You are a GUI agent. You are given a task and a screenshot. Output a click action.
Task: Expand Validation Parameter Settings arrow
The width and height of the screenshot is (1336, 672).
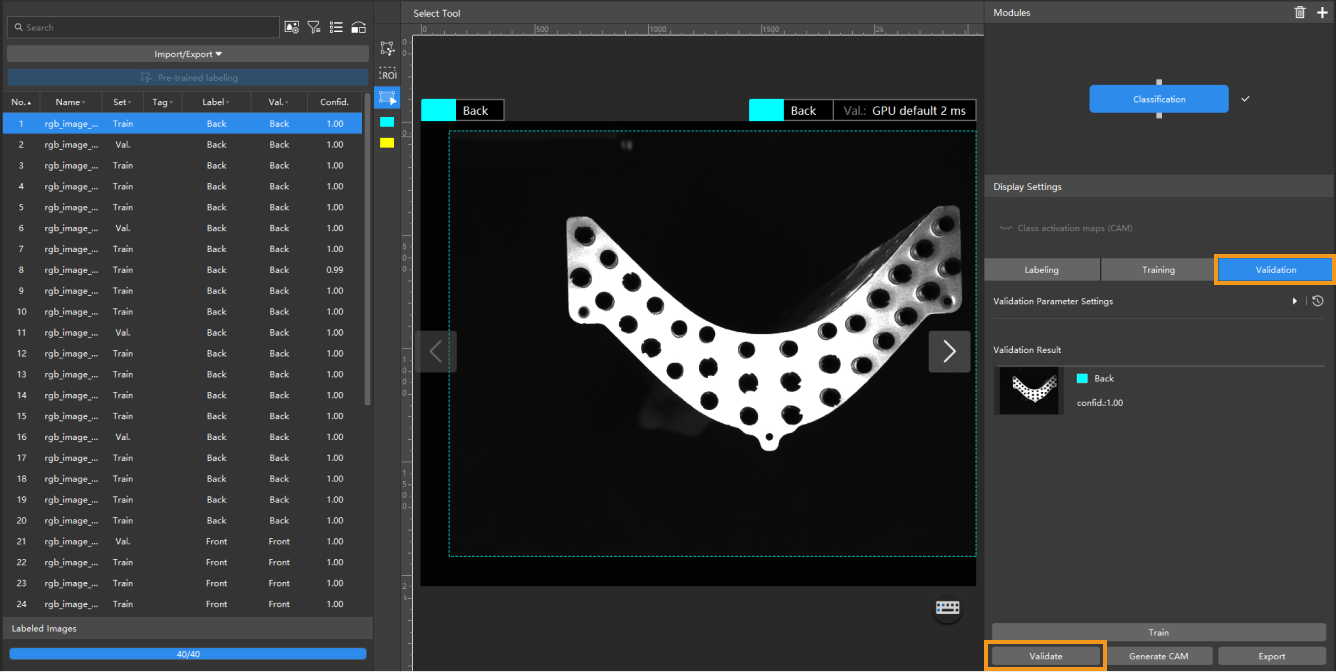pos(1295,301)
